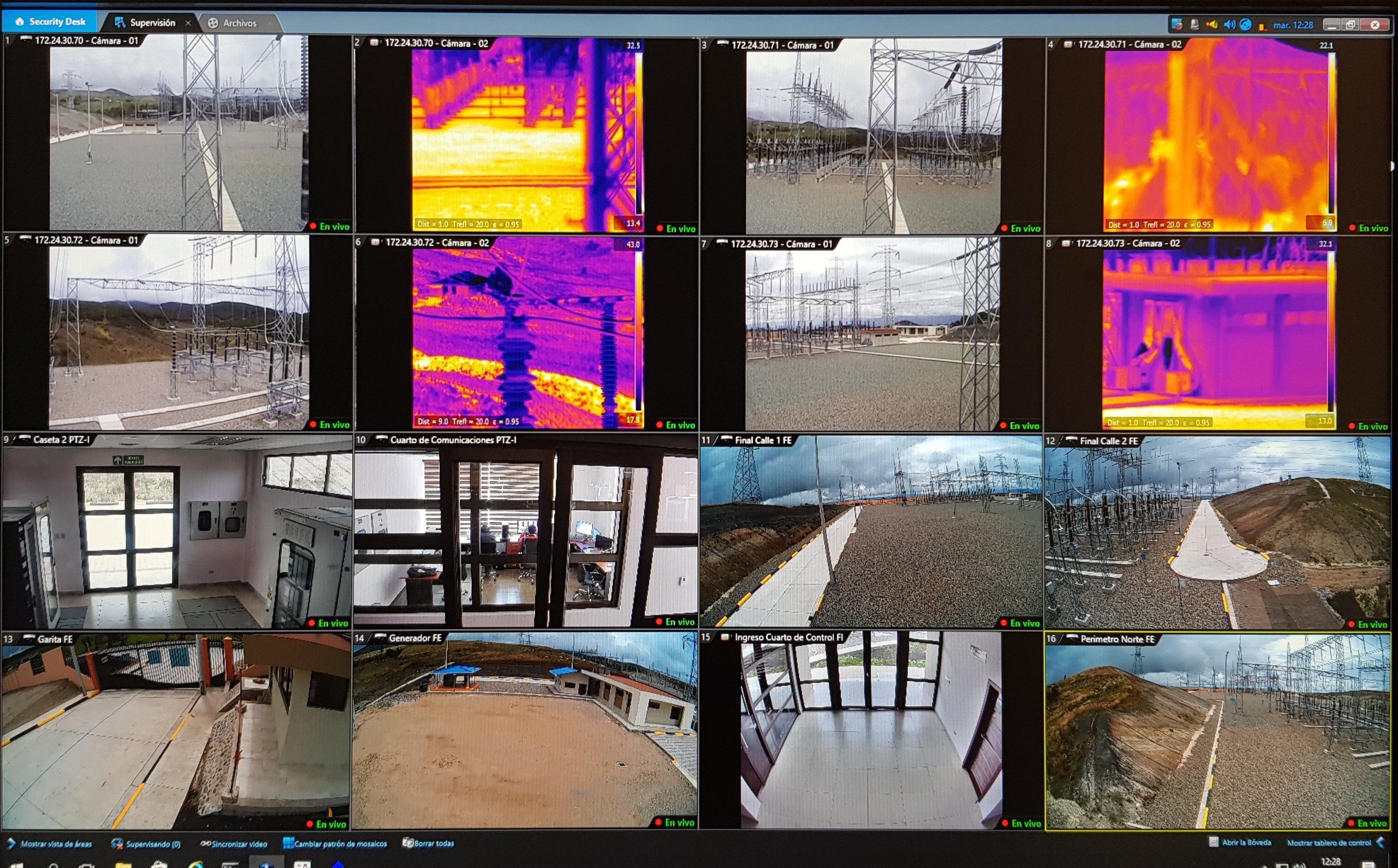The image size is (1398, 868).
Task: Click the blue speaker volume icon
Action: pyautogui.click(x=1229, y=25)
